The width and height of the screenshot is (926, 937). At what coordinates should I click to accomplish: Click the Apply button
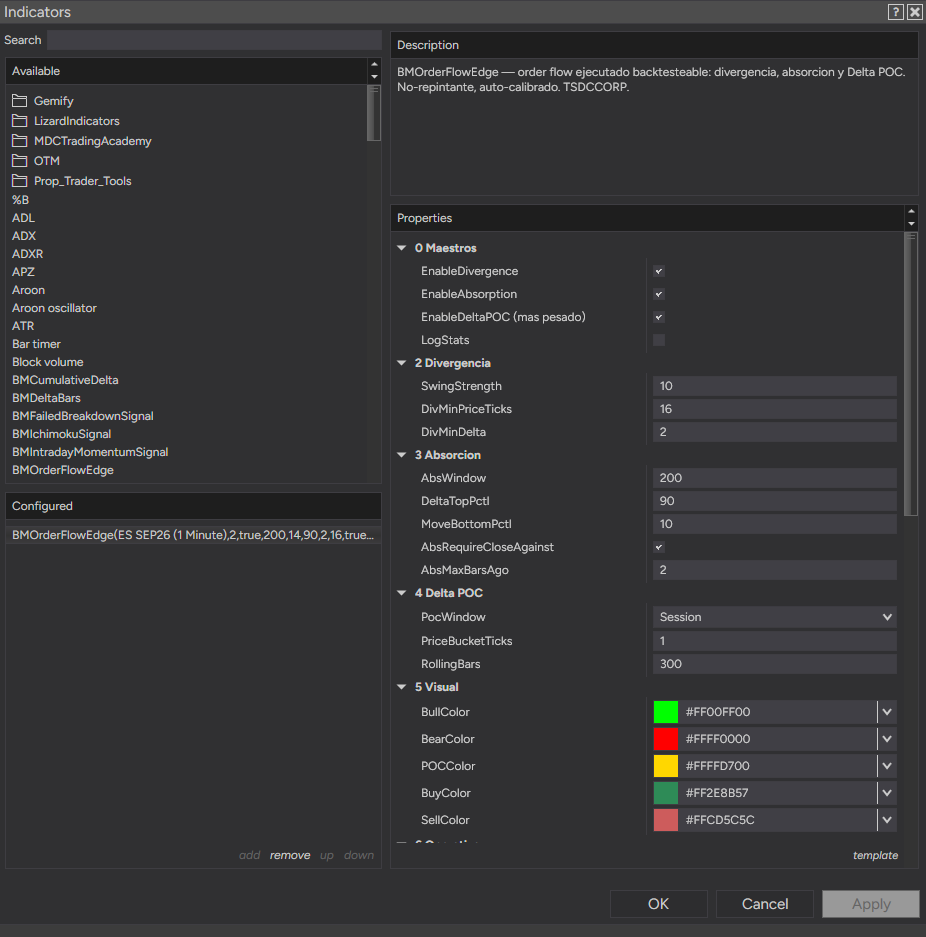tap(871, 904)
